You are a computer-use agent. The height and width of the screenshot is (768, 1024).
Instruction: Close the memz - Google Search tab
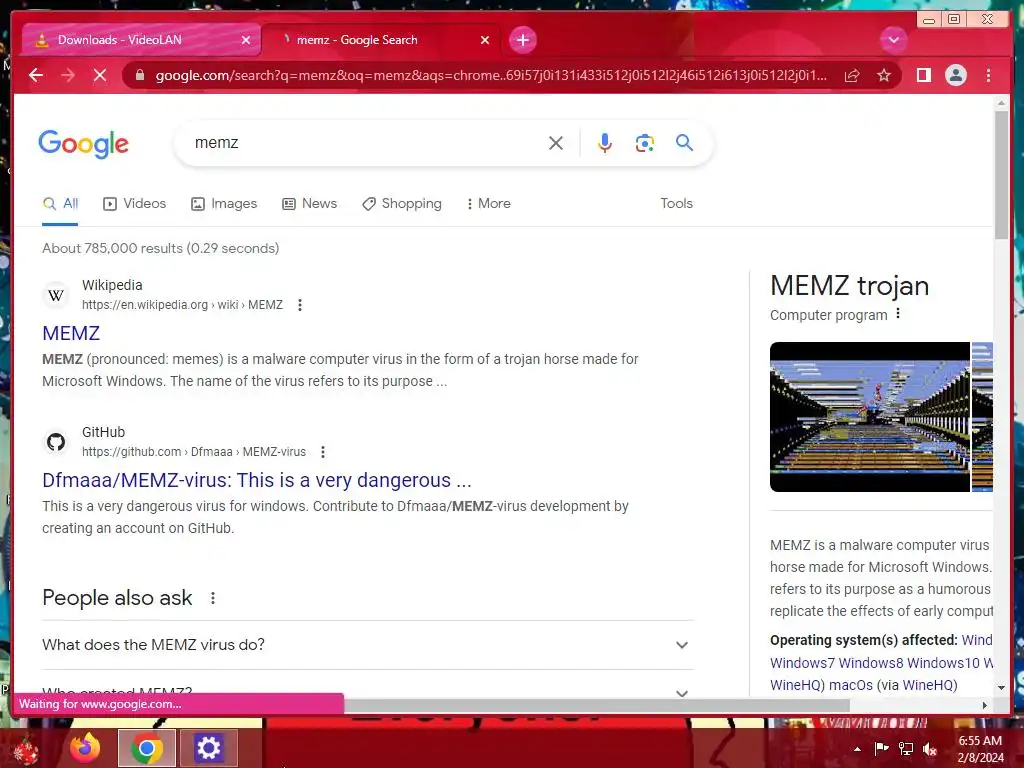click(485, 40)
